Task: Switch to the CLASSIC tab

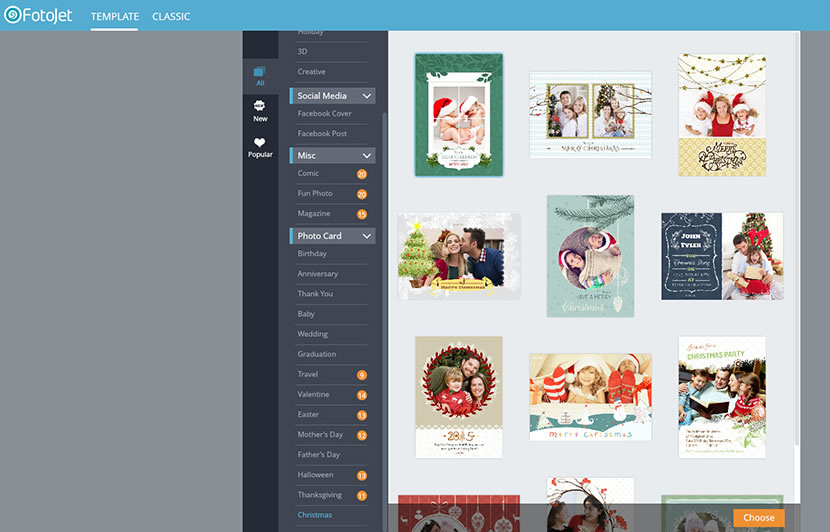Action: (171, 16)
